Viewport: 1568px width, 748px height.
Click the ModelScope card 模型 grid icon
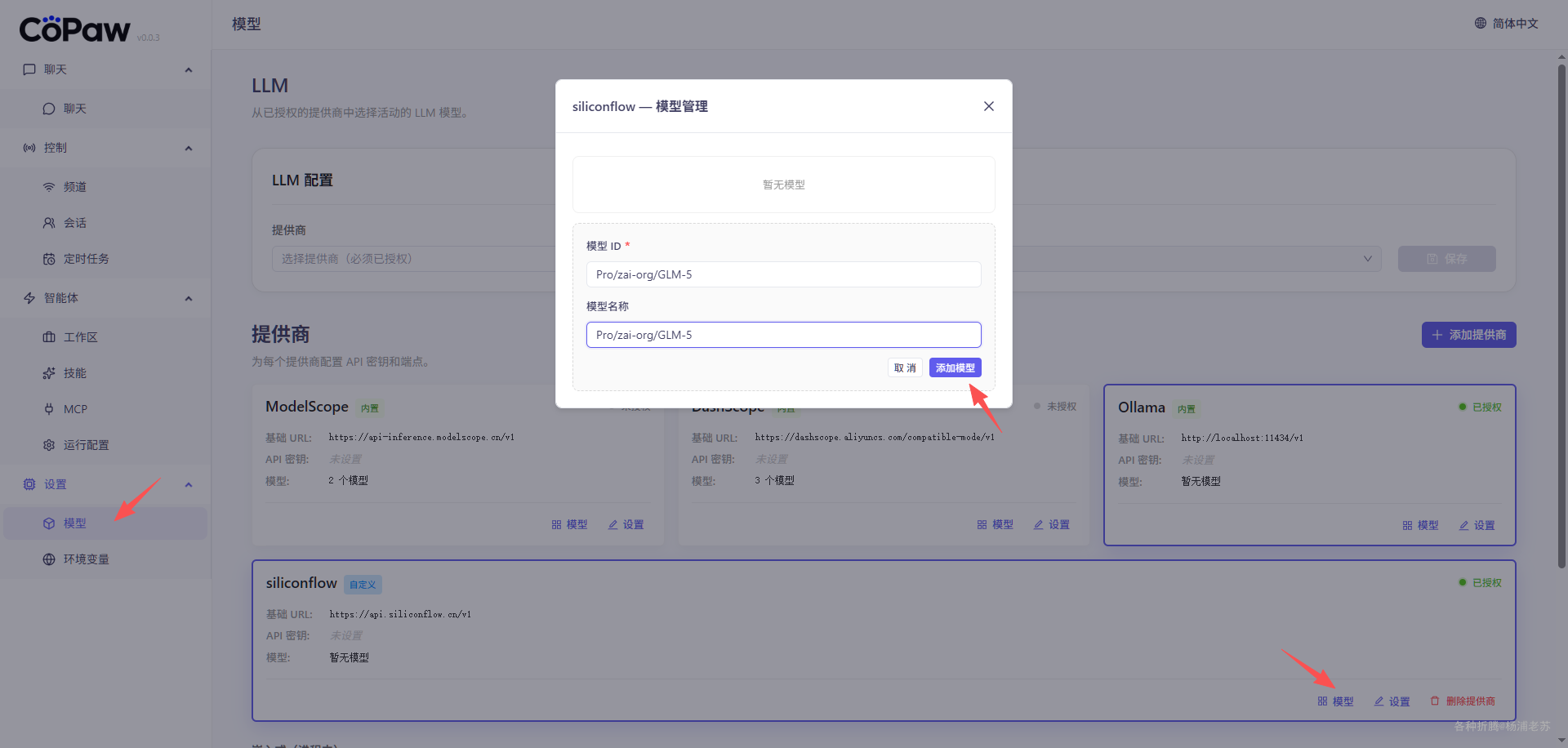pos(556,525)
